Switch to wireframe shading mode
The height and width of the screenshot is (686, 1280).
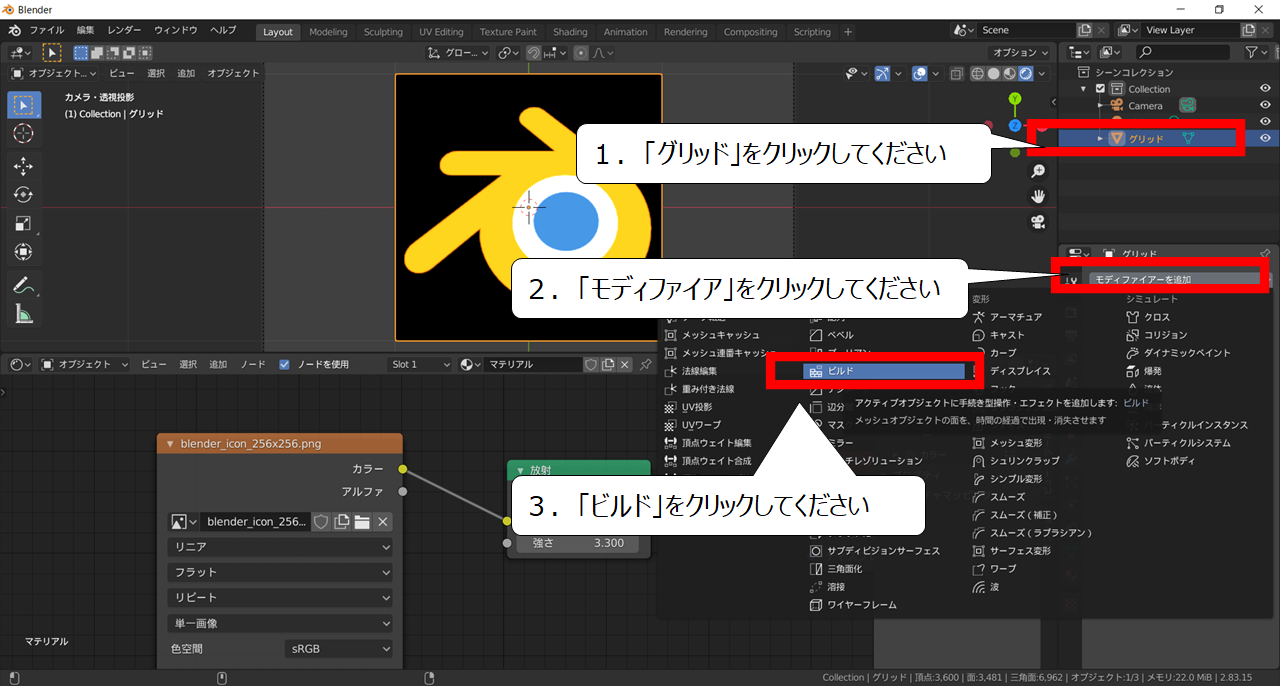[979, 73]
